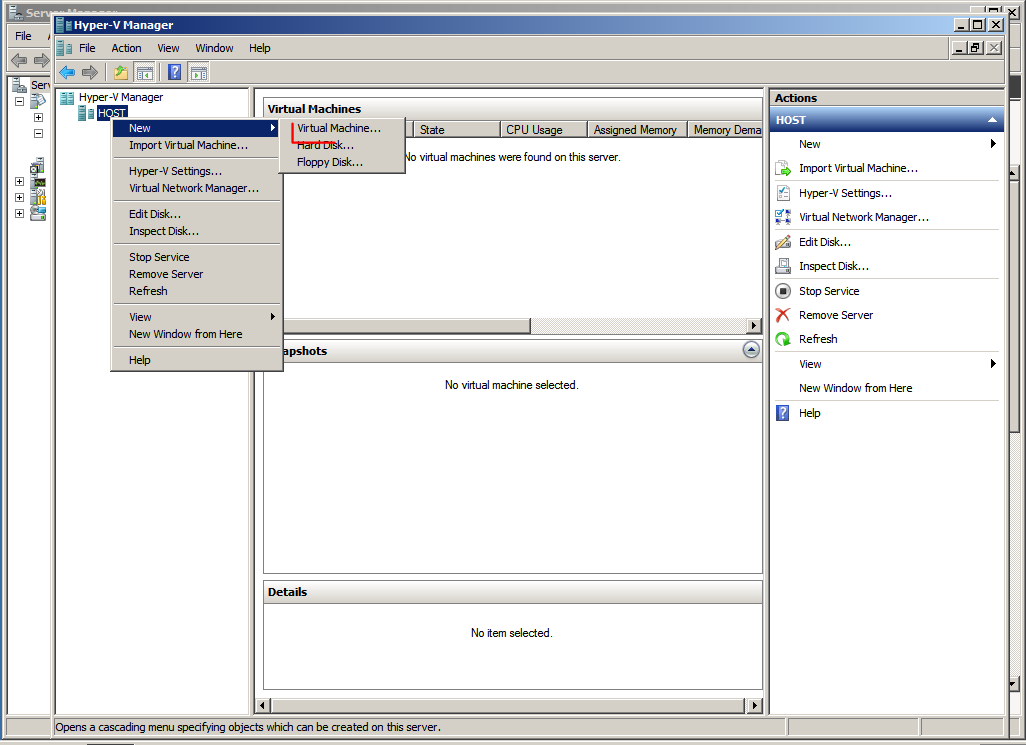The image size is (1026, 745).
Task: Select Hyper-V Manager root tree node
Action: coord(121,97)
